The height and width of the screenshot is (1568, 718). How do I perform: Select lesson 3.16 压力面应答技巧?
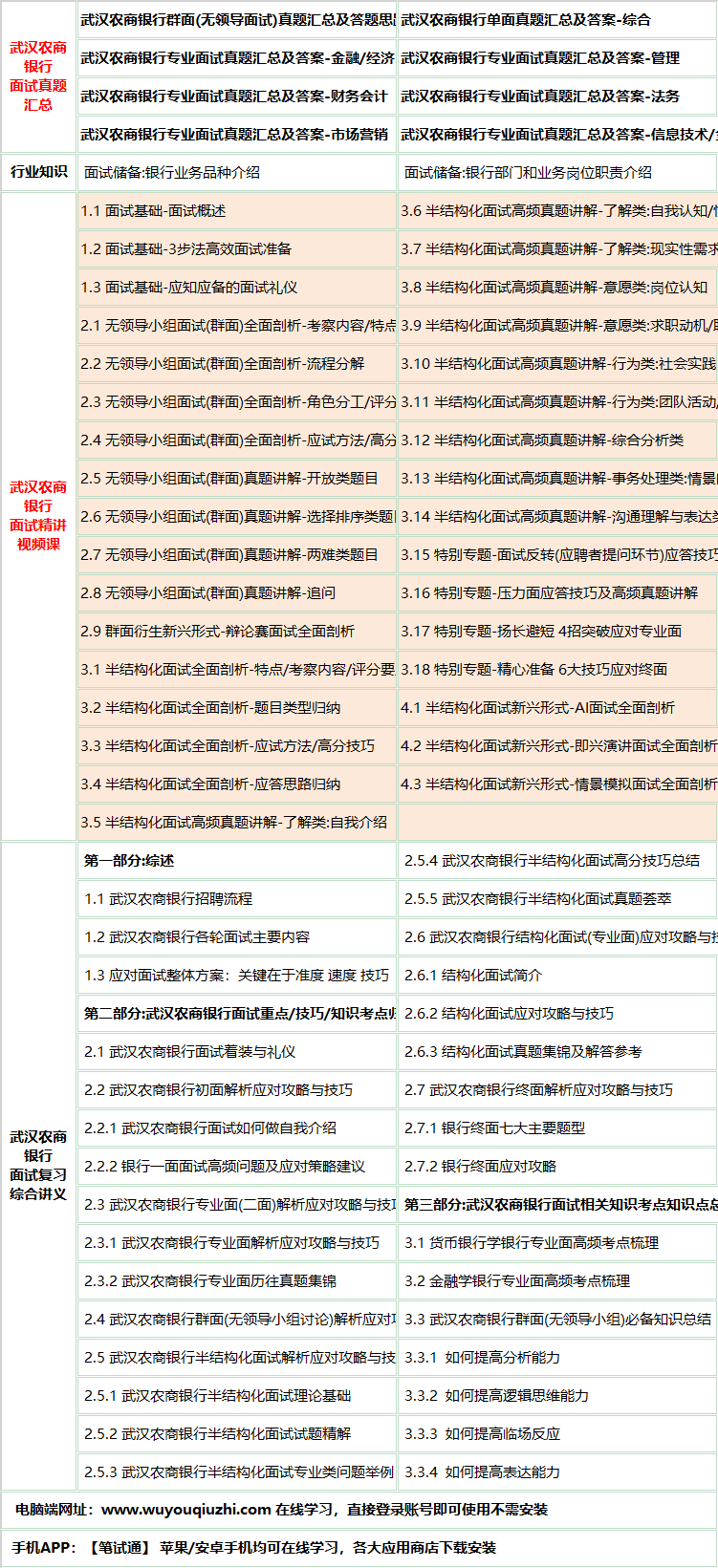[550, 593]
